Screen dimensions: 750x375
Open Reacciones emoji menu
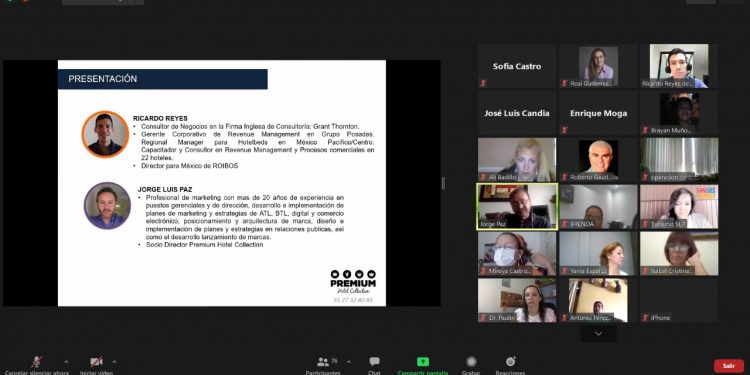pyautogui.click(x=510, y=365)
